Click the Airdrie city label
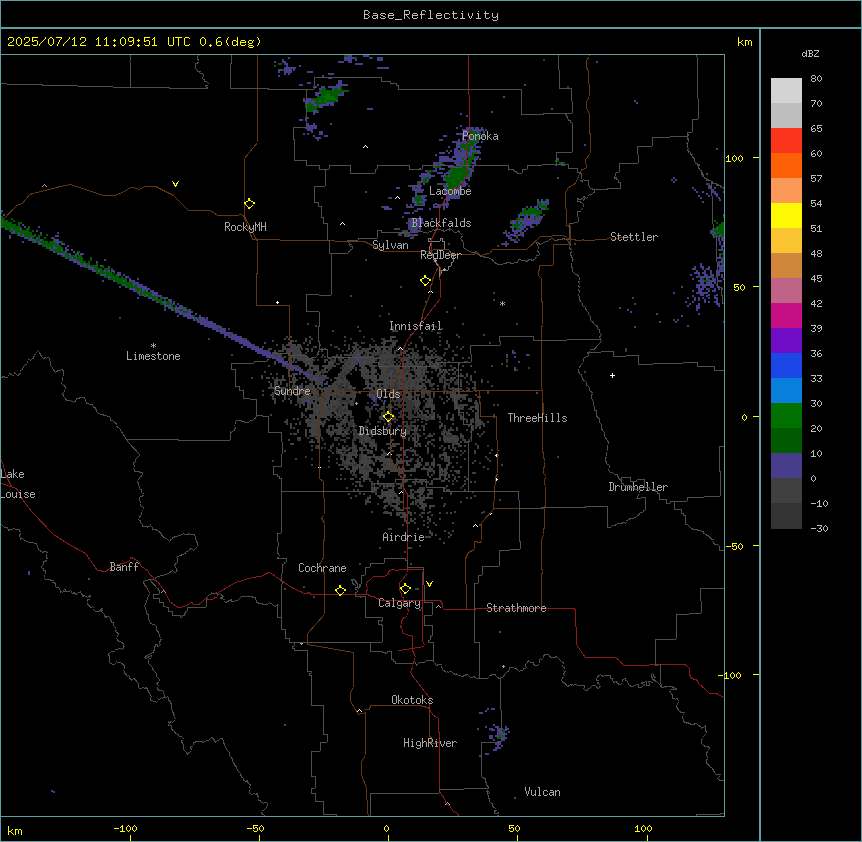 (404, 537)
